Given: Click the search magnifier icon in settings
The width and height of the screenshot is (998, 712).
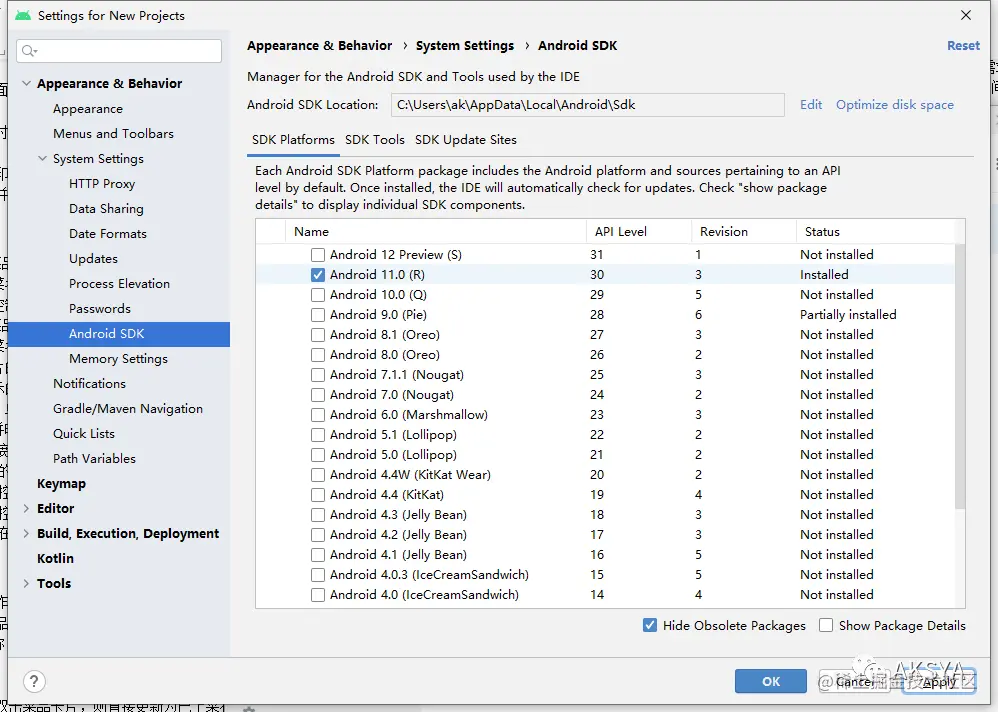Looking at the screenshot, I should click(x=29, y=51).
